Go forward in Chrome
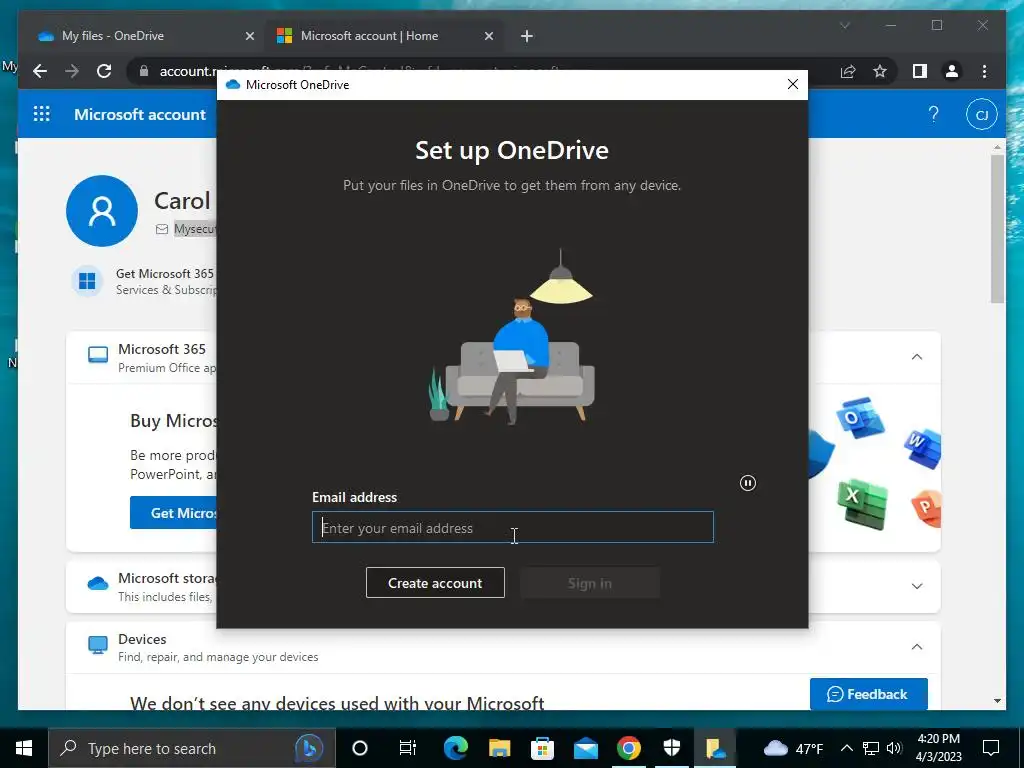 click(x=72, y=71)
